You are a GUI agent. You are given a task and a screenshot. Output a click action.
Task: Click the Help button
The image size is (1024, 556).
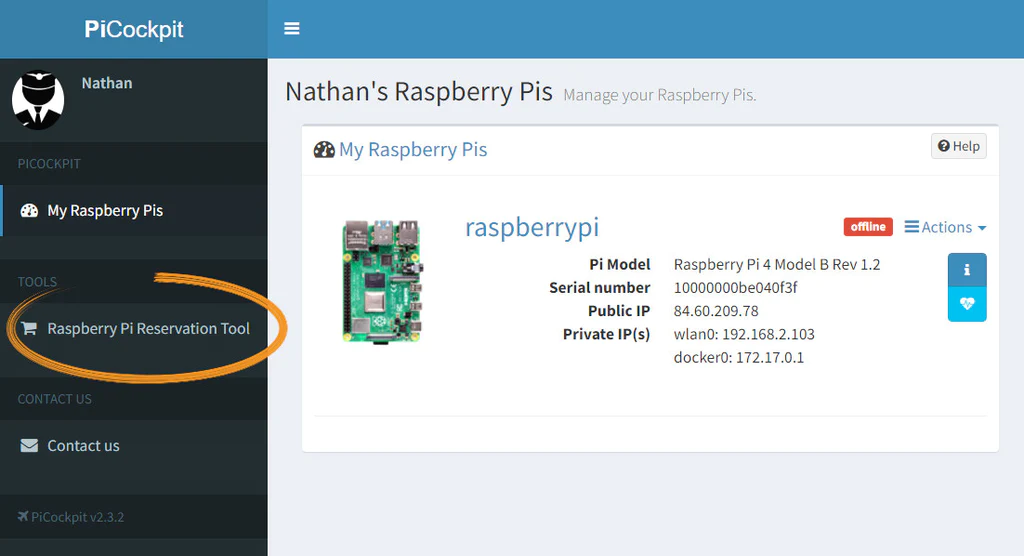959,146
